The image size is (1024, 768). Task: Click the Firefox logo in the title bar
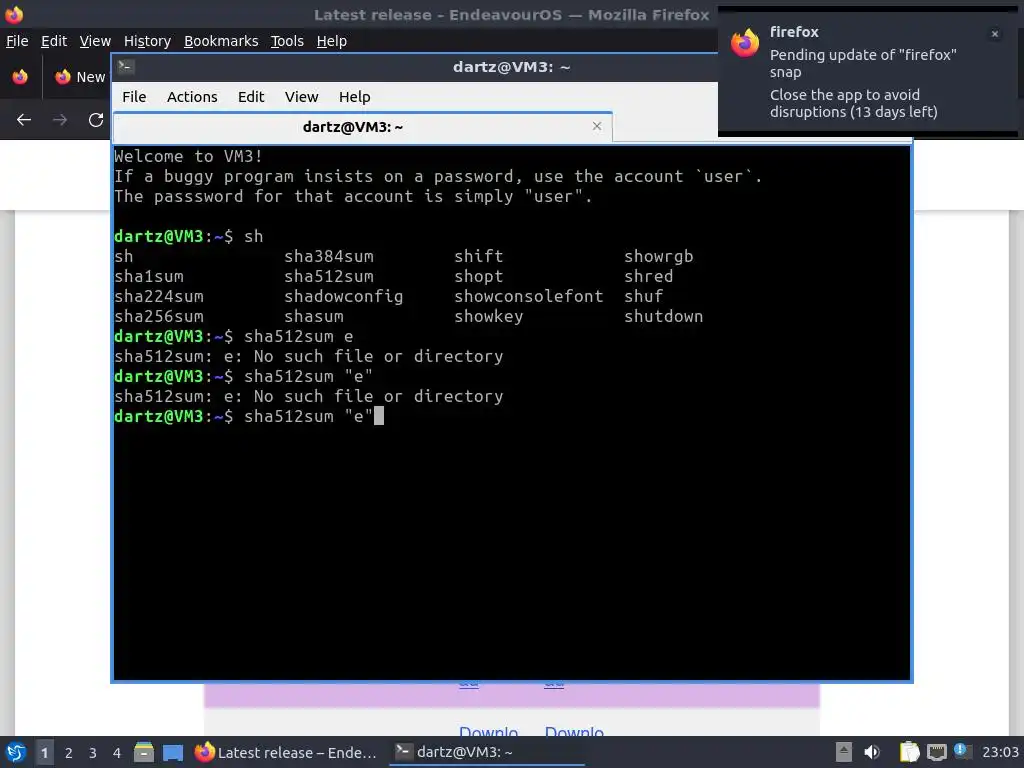14,14
